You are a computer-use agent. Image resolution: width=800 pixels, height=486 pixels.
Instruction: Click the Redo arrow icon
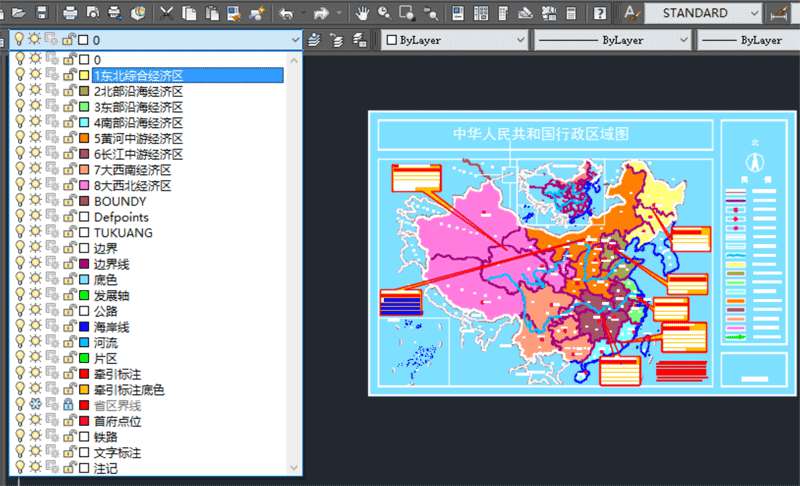tap(322, 13)
